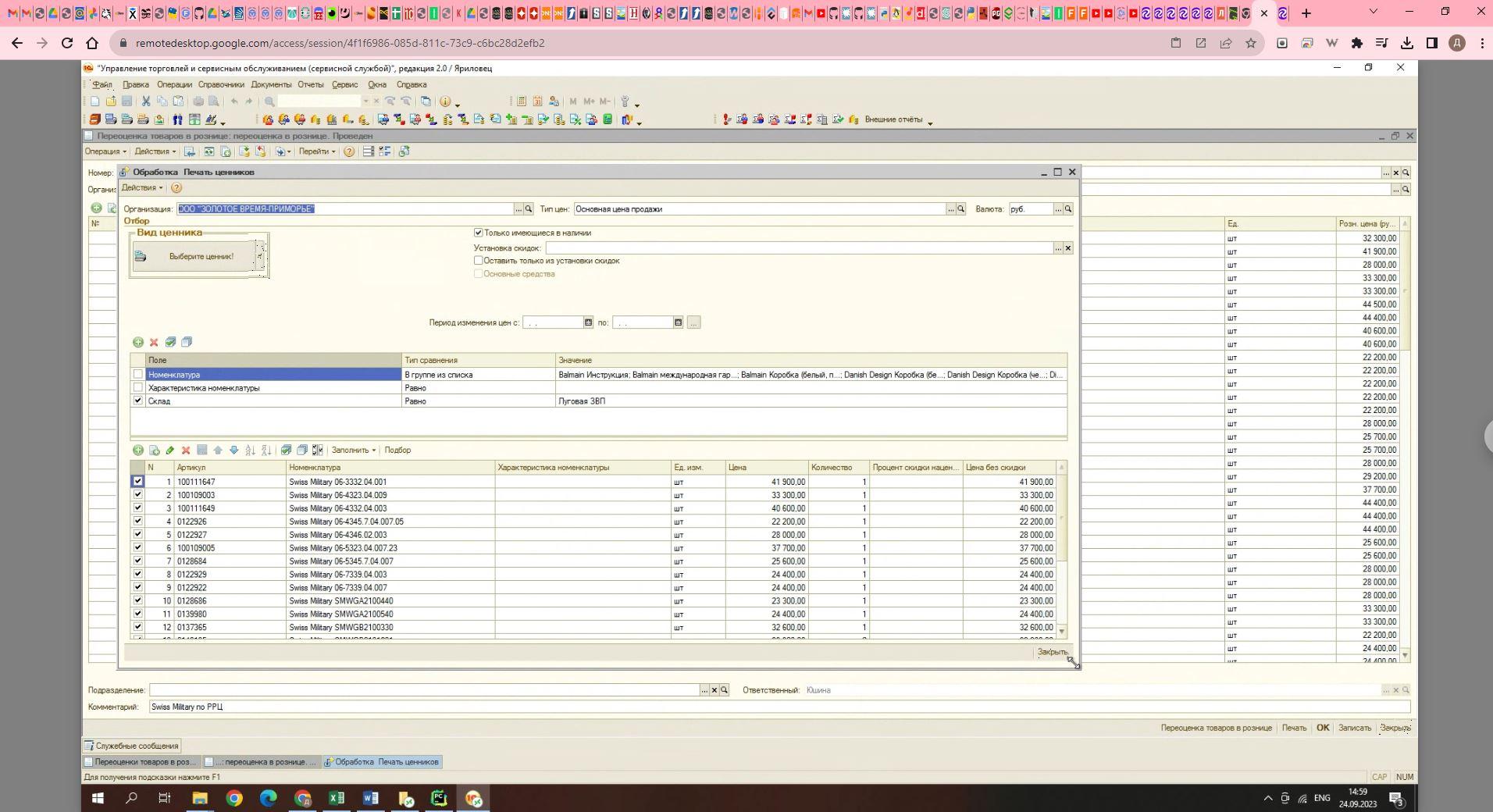Image resolution: width=1493 pixels, height=812 pixels.
Task: Click Печать button in document footer
Action: (1294, 728)
